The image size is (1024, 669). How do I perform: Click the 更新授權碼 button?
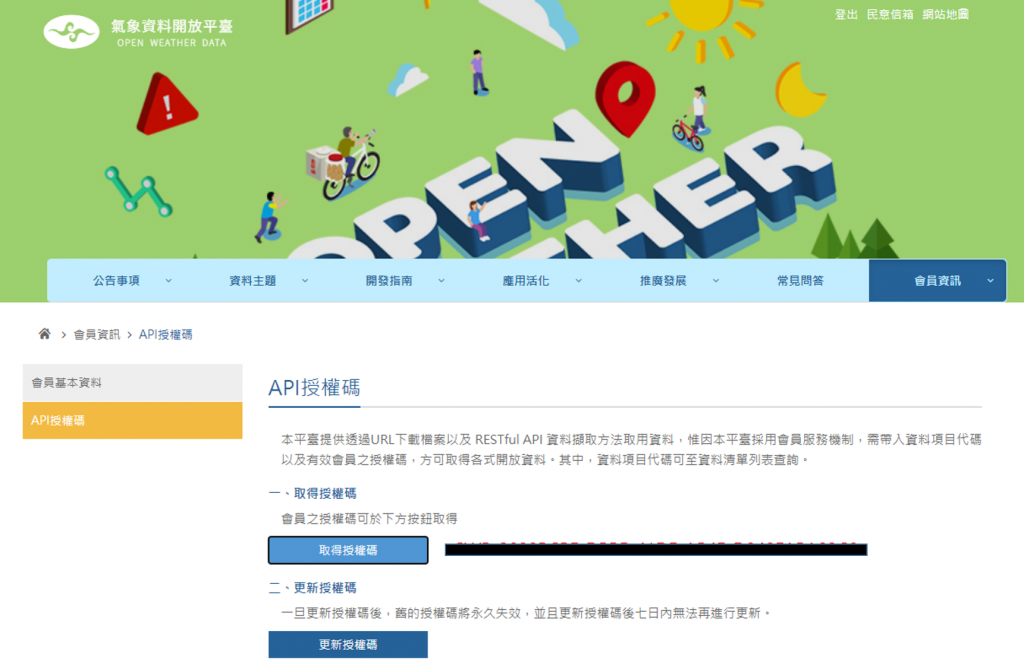348,645
